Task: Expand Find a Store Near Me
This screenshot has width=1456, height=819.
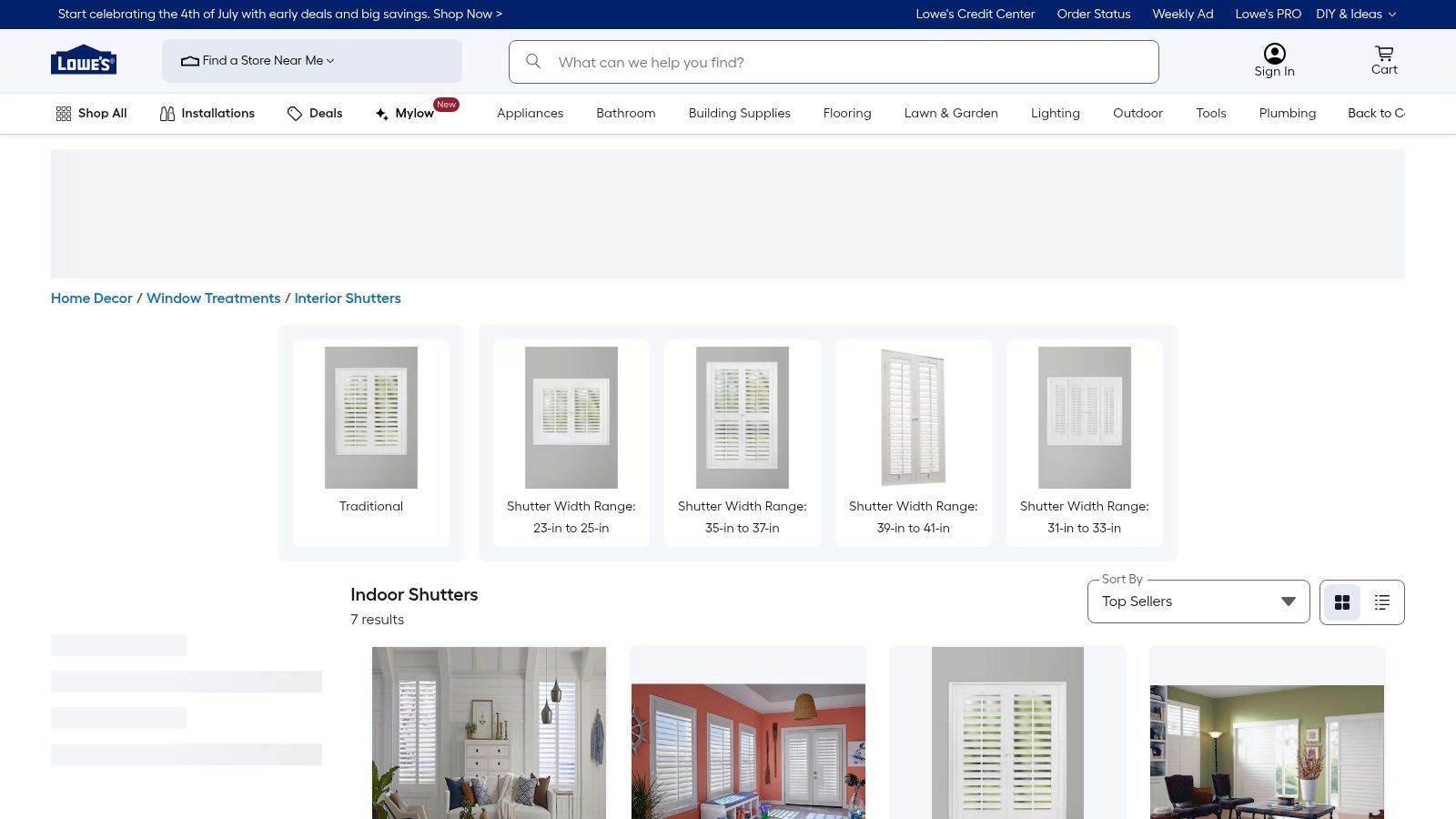Action: tap(312, 61)
